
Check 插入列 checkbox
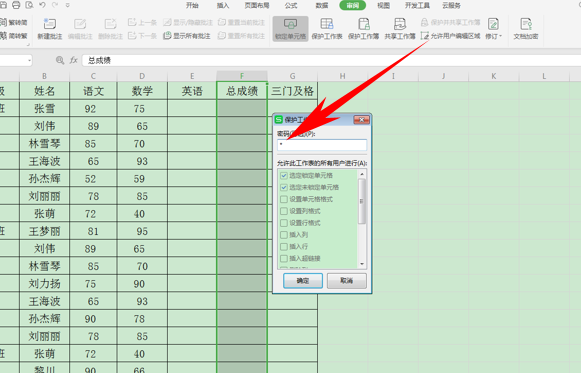pyautogui.click(x=284, y=235)
